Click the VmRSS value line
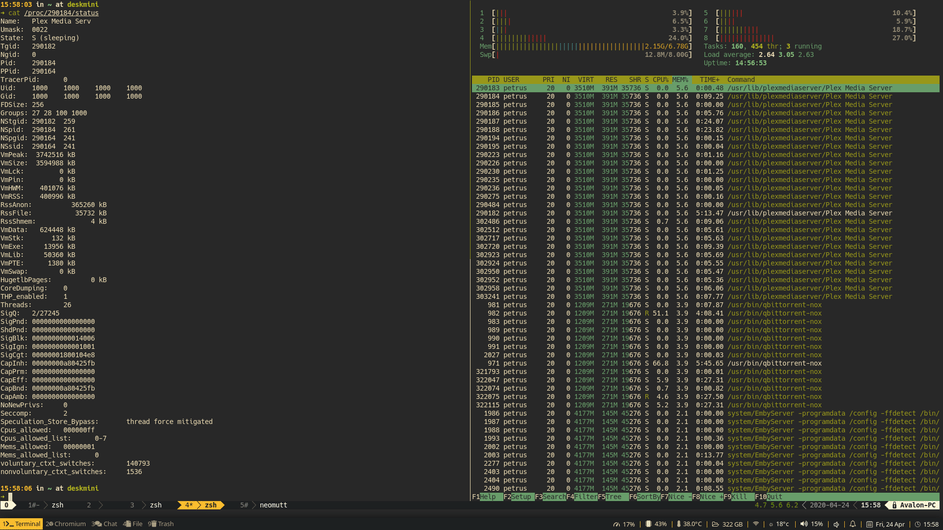Viewport: 943px width, 530px height. (x=38, y=196)
